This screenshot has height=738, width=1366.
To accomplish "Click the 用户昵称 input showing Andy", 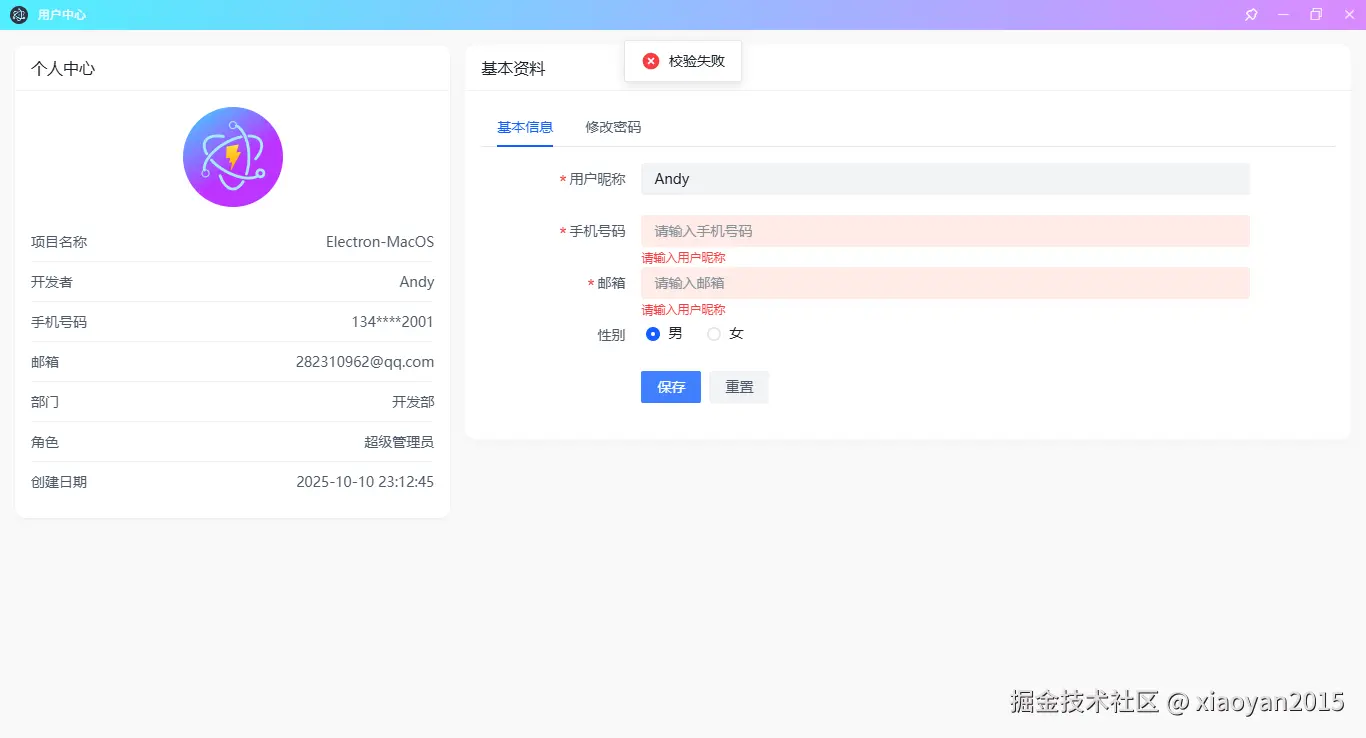I will [945, 179].
